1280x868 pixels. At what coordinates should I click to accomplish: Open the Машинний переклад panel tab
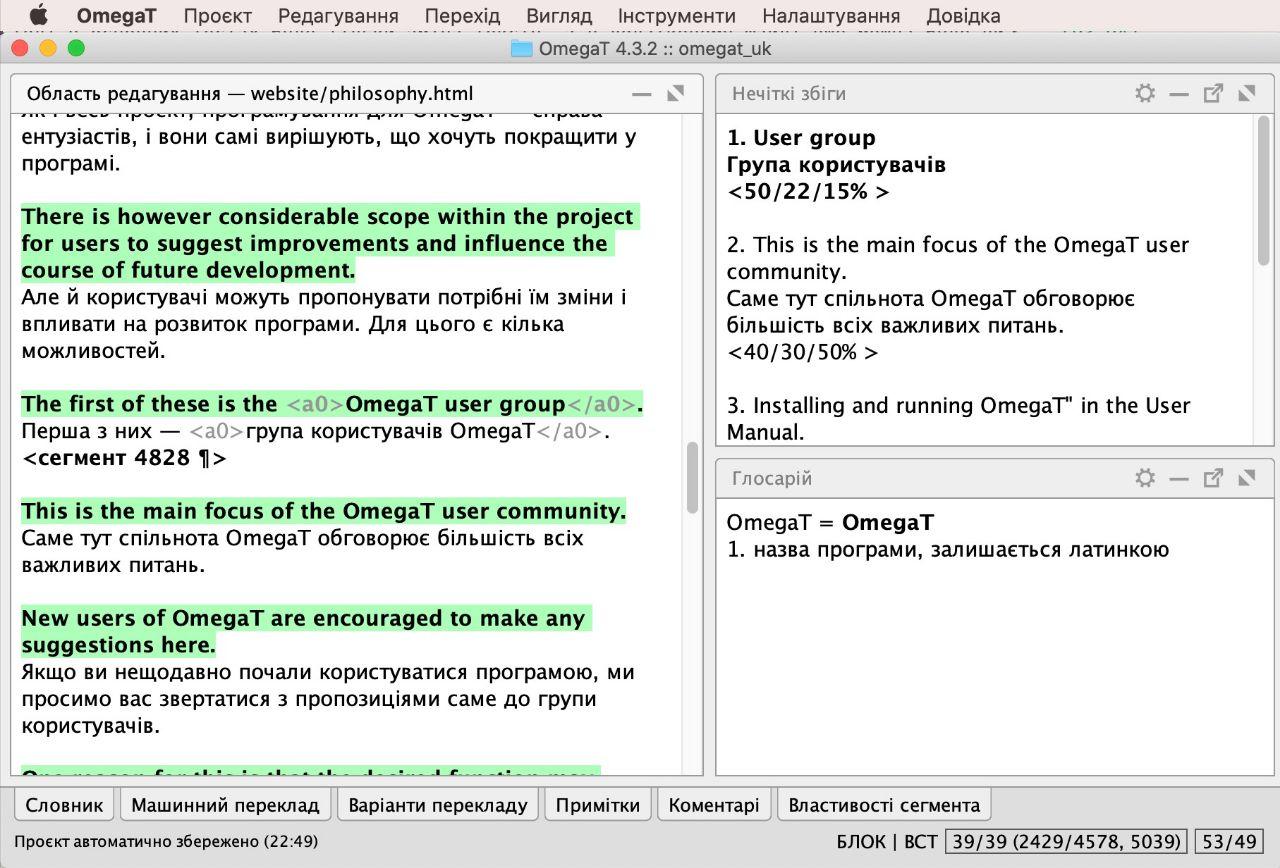pyautogui.click(x=225, y=805)
